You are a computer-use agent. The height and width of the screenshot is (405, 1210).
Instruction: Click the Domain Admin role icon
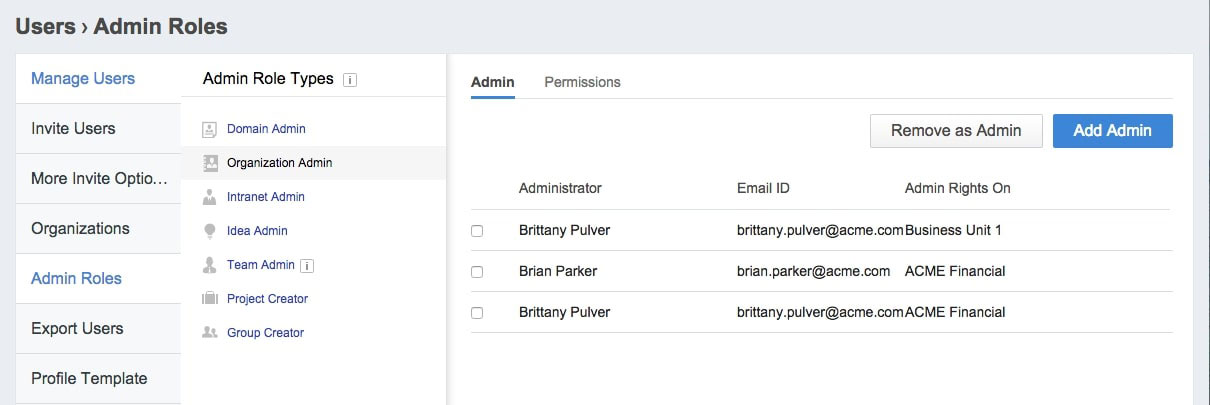(x=210, y=129)
